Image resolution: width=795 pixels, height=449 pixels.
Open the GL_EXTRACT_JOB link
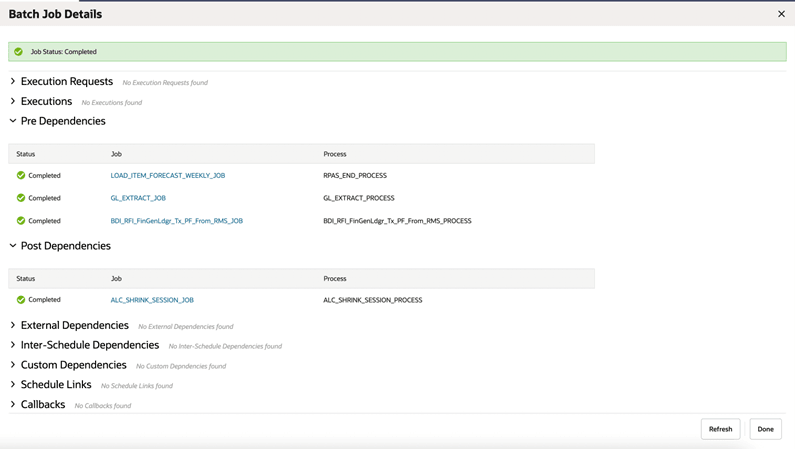[138, 198]
